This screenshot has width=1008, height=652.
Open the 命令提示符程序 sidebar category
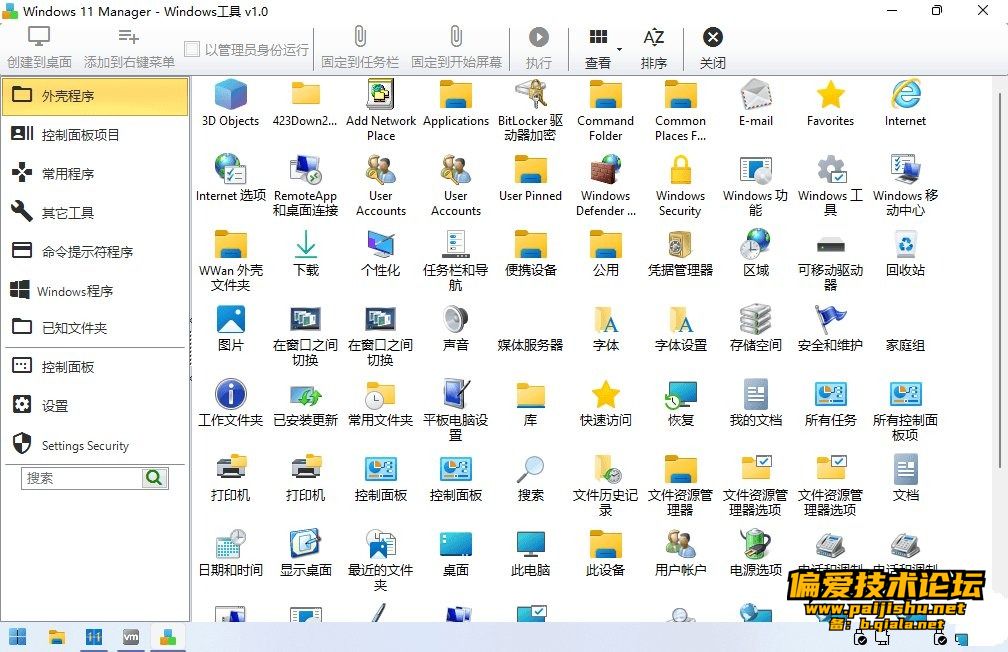click(95, 251)
